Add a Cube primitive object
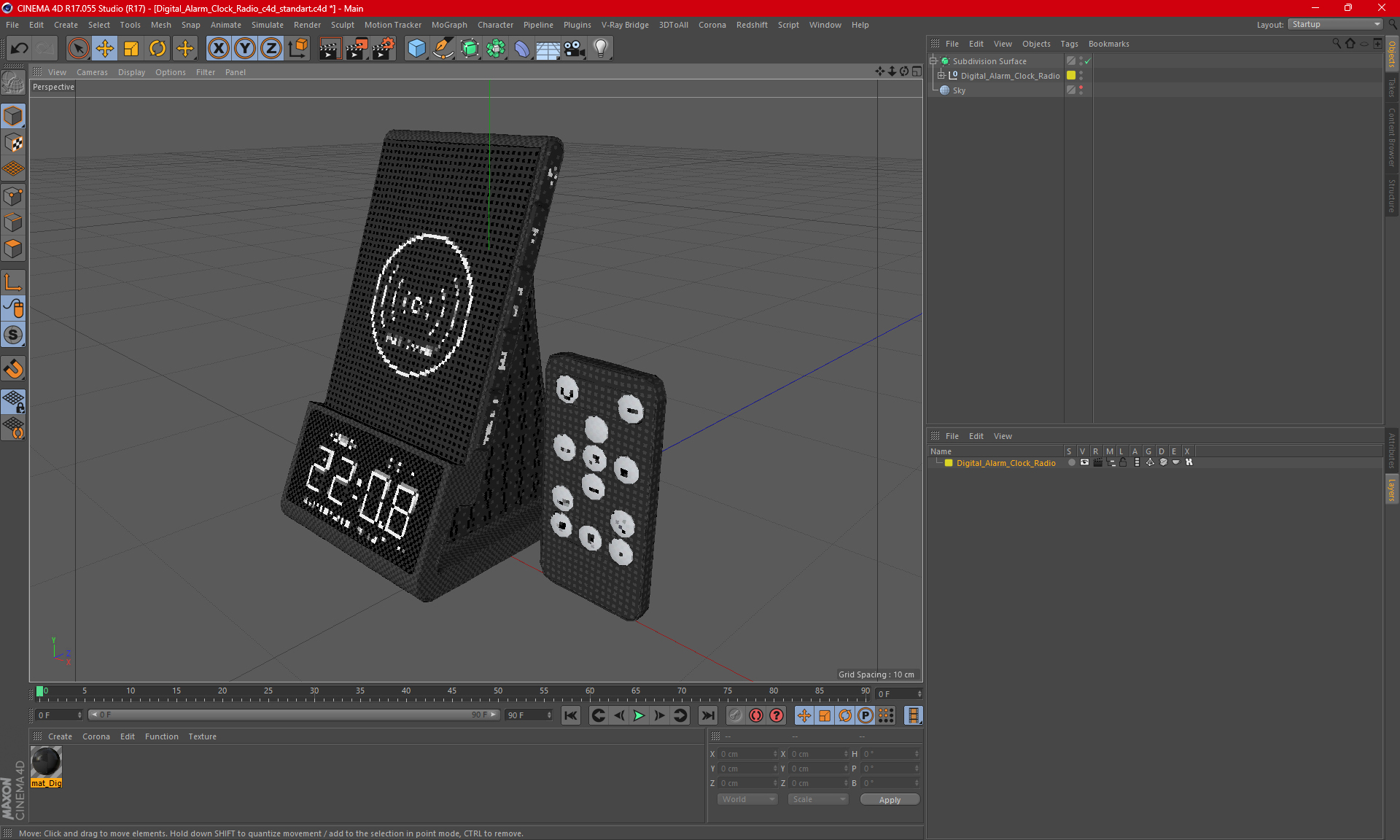Viewport: 1400px width, 840px height. (x=416, y=49)
